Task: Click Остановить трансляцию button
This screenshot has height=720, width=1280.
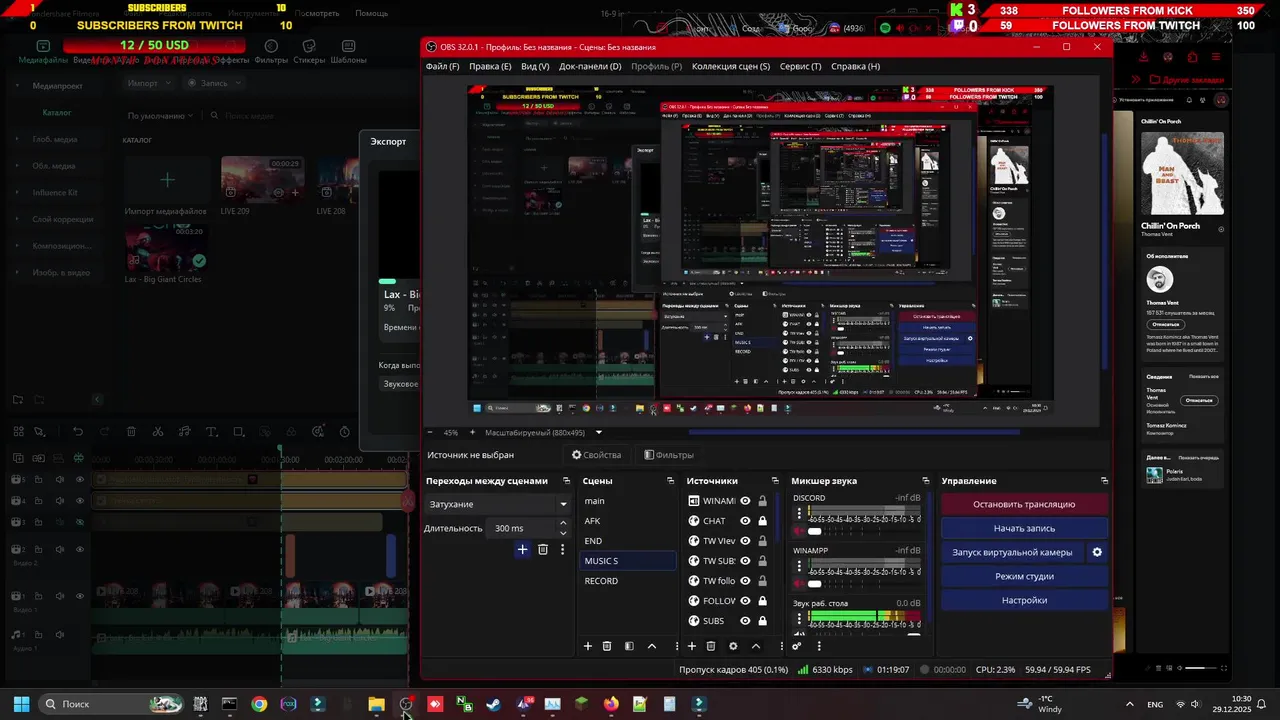Action: [1024, 504]
